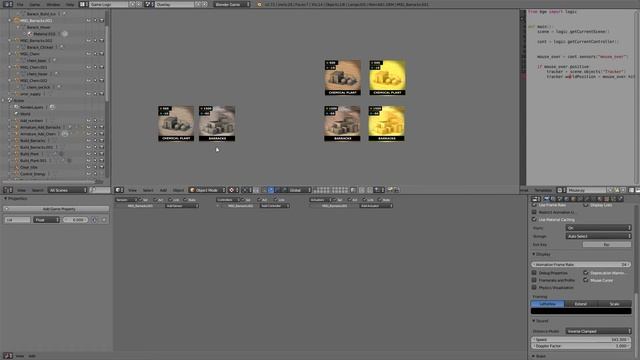Click the MSG_Barracks.001 object icon in outliner
This screenshot has height=360, width=640.
[17, 20]
